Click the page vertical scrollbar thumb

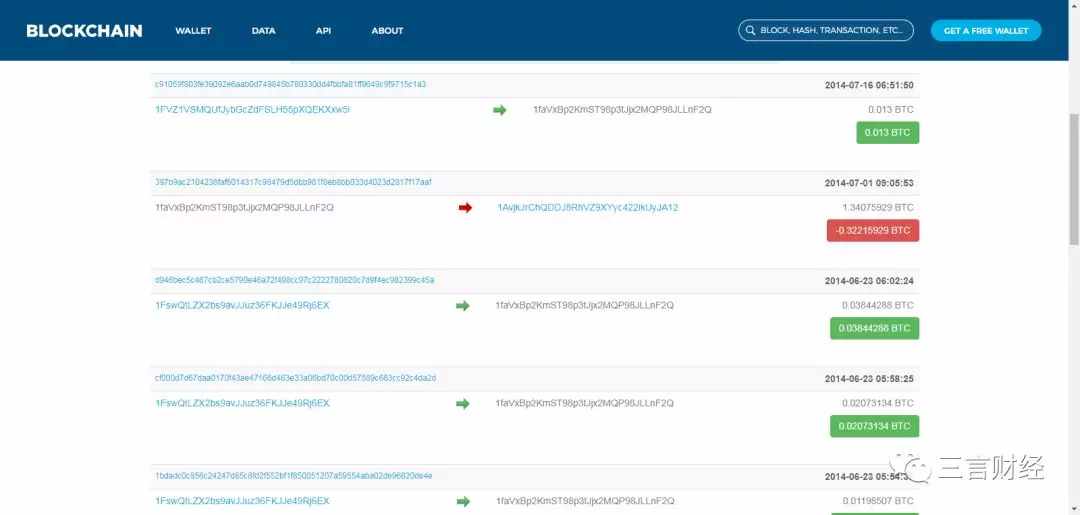pos(1074,179)
